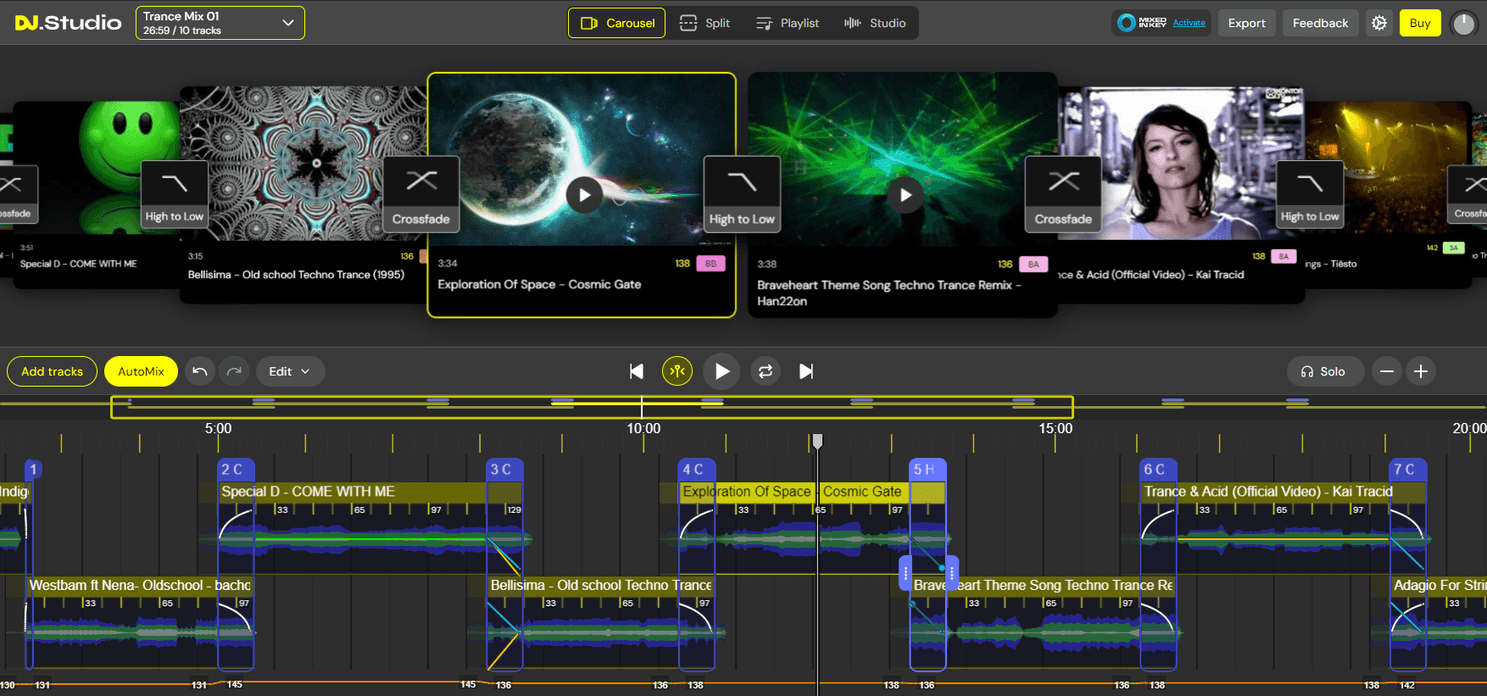Play the Braveheart Theme Song video preview
Image resolution: width=1487 pixels, height=696 pixels.
905,194
